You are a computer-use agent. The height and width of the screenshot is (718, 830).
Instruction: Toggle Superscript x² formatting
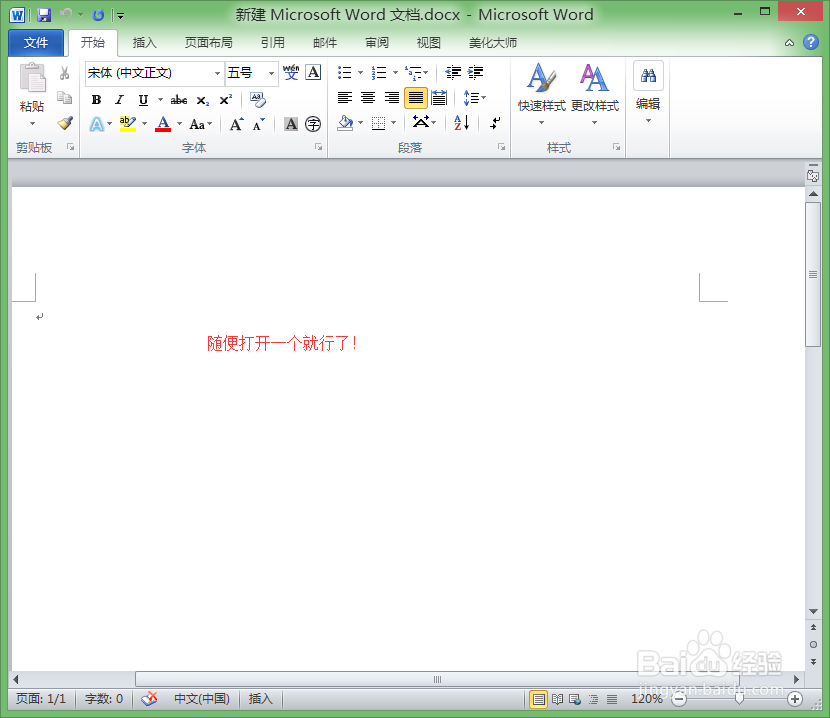pos(225,100)
